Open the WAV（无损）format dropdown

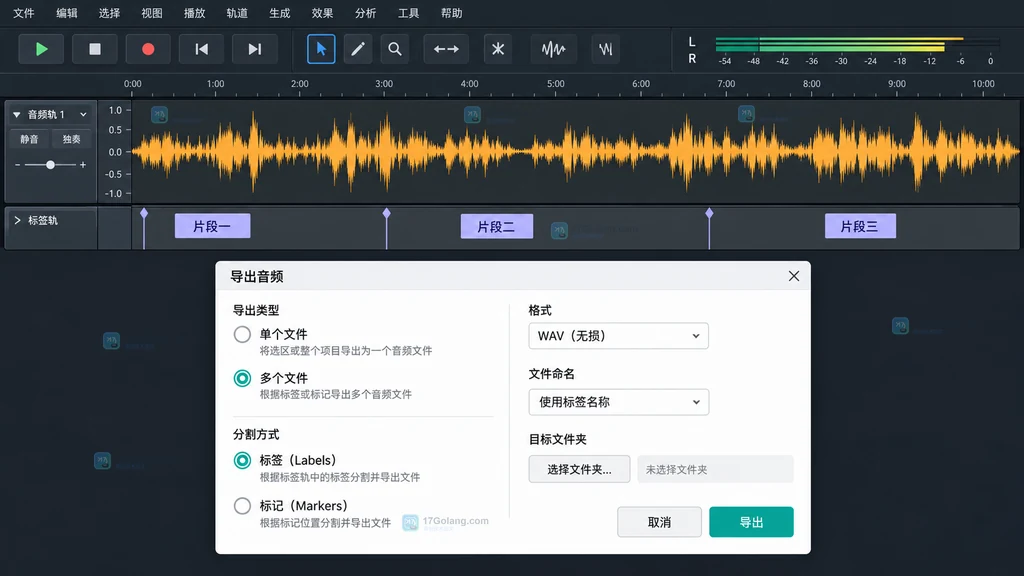618,336
